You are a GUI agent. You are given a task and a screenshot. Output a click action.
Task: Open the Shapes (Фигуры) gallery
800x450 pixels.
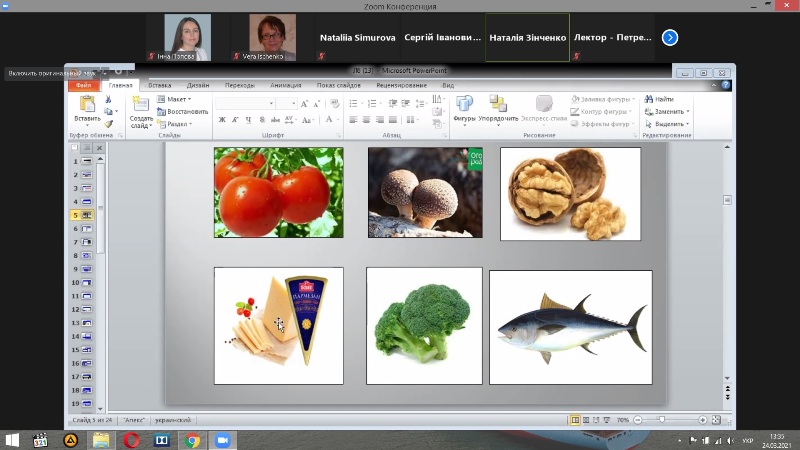tap(464, 105)
